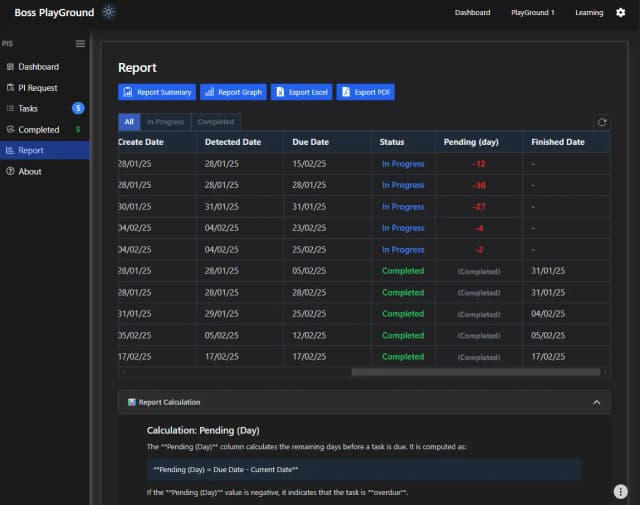Toggle the theme icon beside Boss PlayGround
Image resolution: width=640 pixels, height=505 pixels.
[x=108, y=12]
